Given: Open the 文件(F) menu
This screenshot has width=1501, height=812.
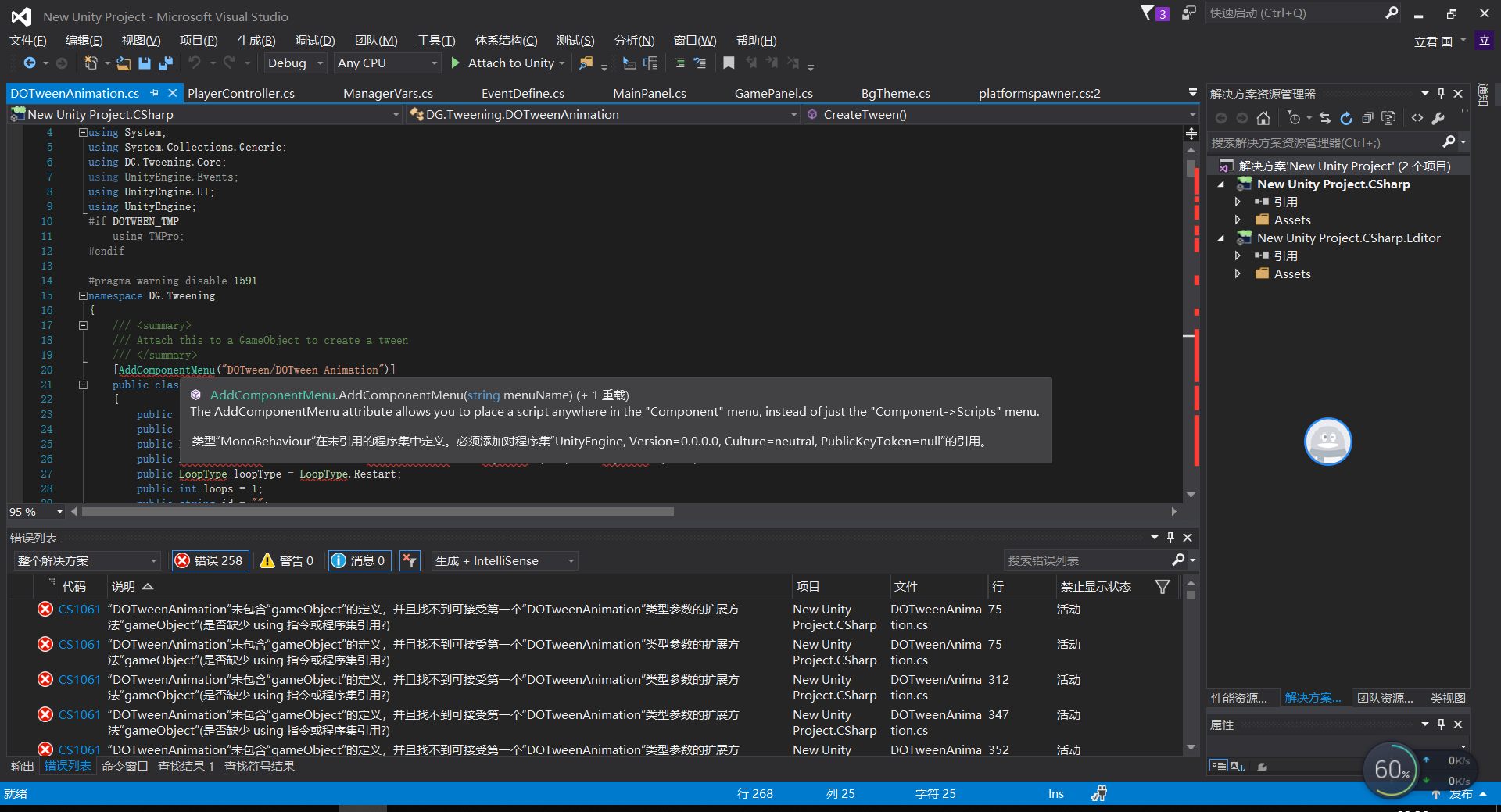Looking at the screenshot, I should (x=28, y=41).
